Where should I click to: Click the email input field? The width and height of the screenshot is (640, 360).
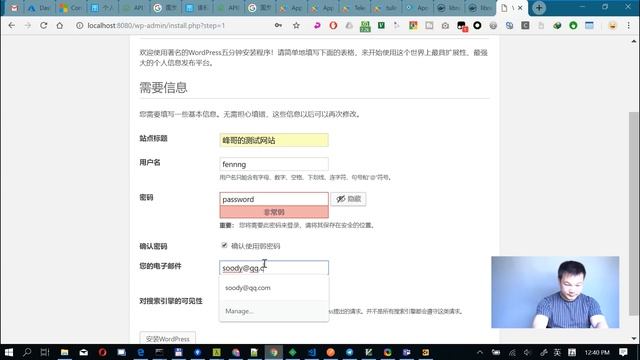[274, 268]
